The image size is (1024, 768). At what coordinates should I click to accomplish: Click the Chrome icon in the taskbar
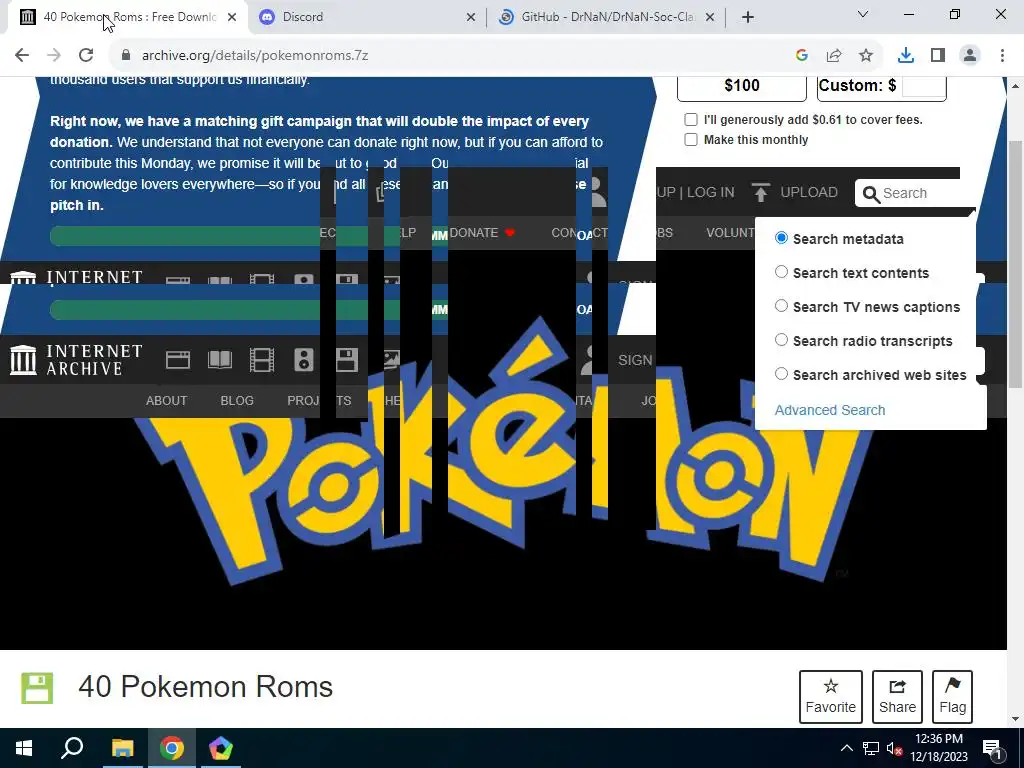pos(171,748)
